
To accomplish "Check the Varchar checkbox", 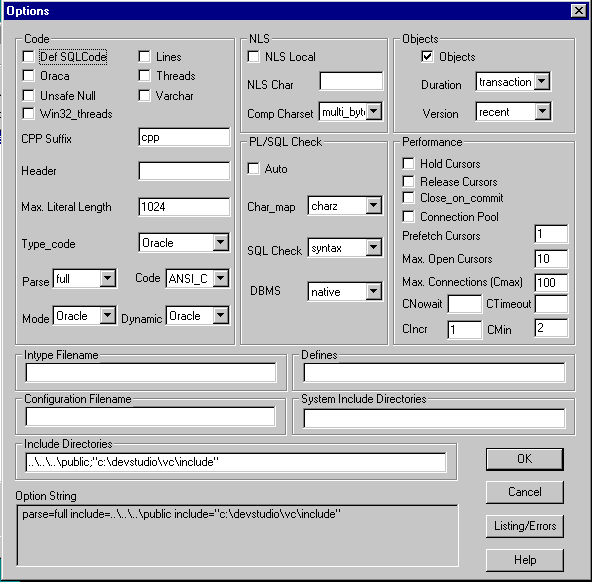I will click(x=144, y=95).
